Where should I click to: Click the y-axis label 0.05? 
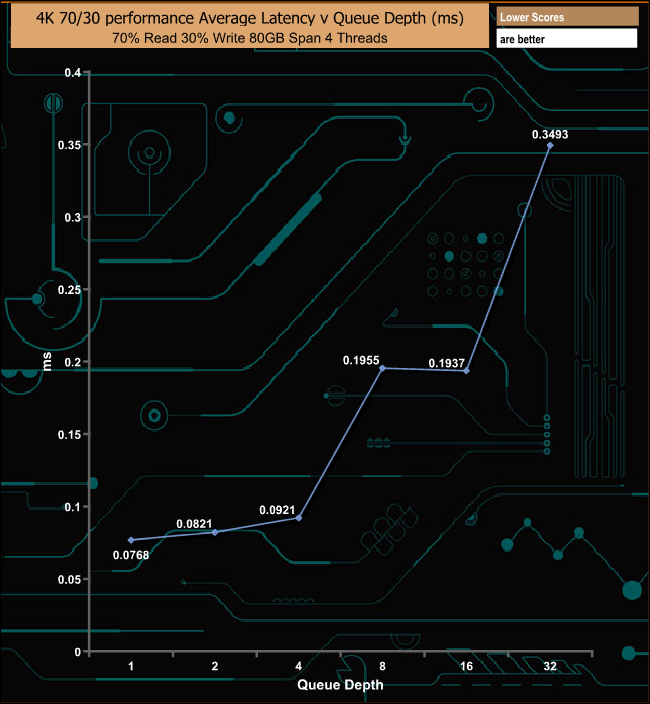click(69, 579)
